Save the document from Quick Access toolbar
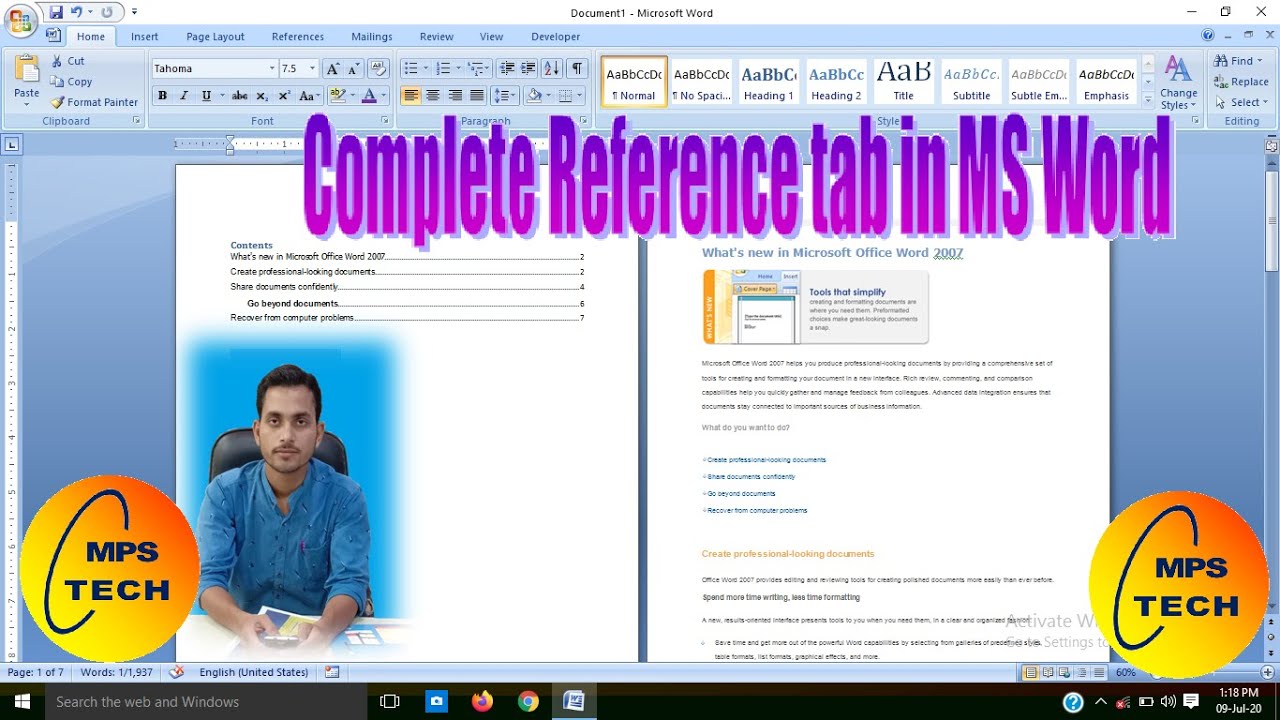The width and height of the screenshot is (1280, 720). 56,13
